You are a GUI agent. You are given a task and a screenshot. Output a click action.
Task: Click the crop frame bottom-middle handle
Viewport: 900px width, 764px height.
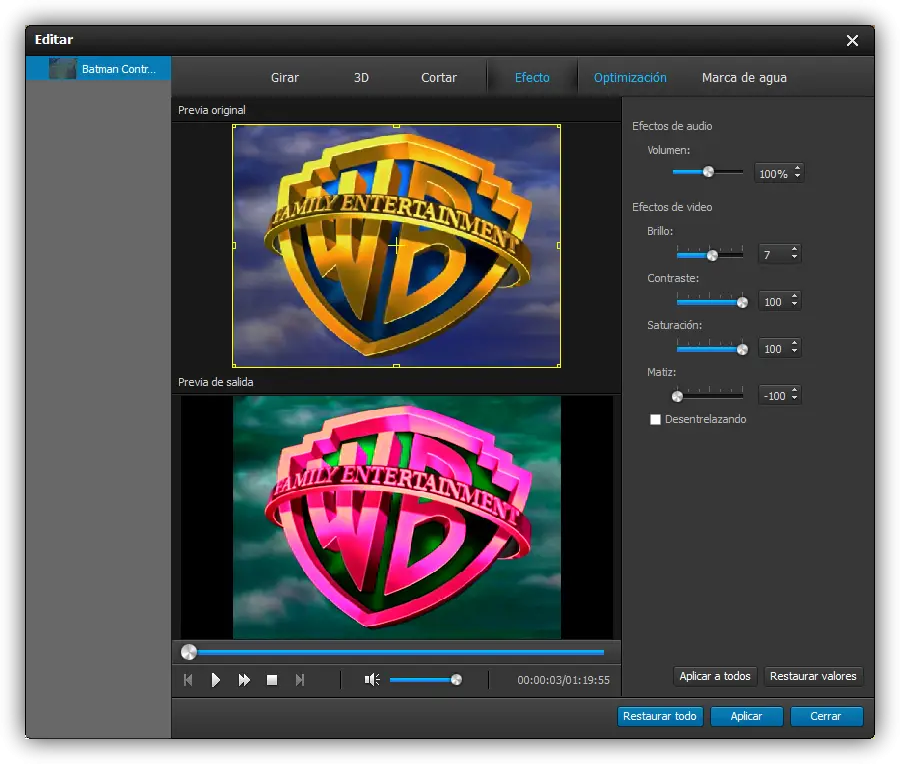click(x=396, y=366)
